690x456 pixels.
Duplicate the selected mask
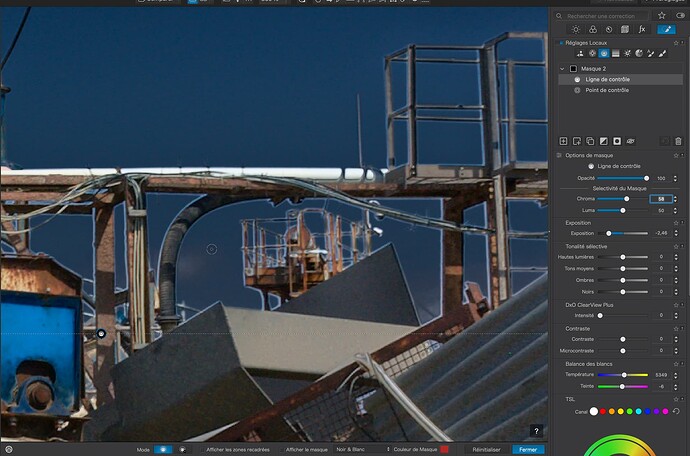coord(590,141)
